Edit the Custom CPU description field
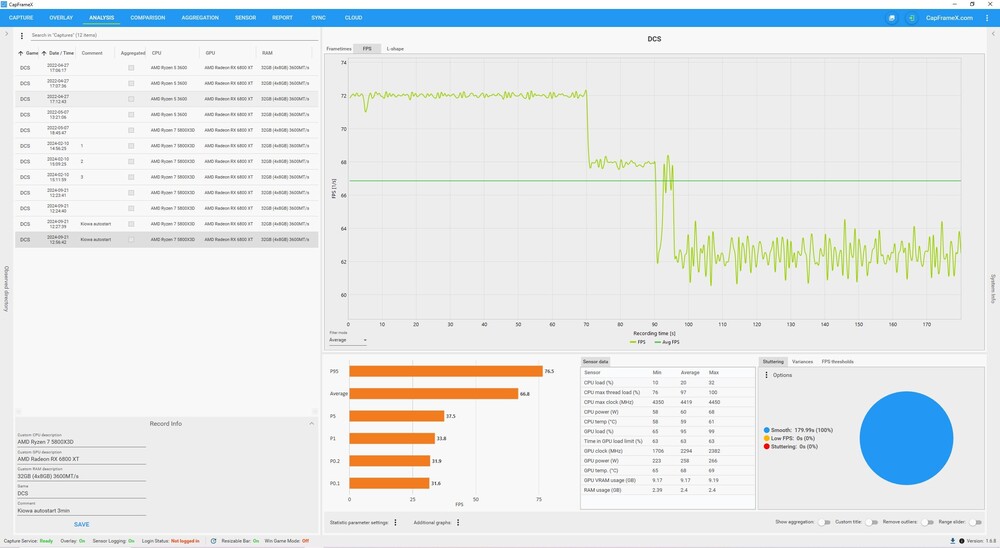 click(x=81, y=441)
